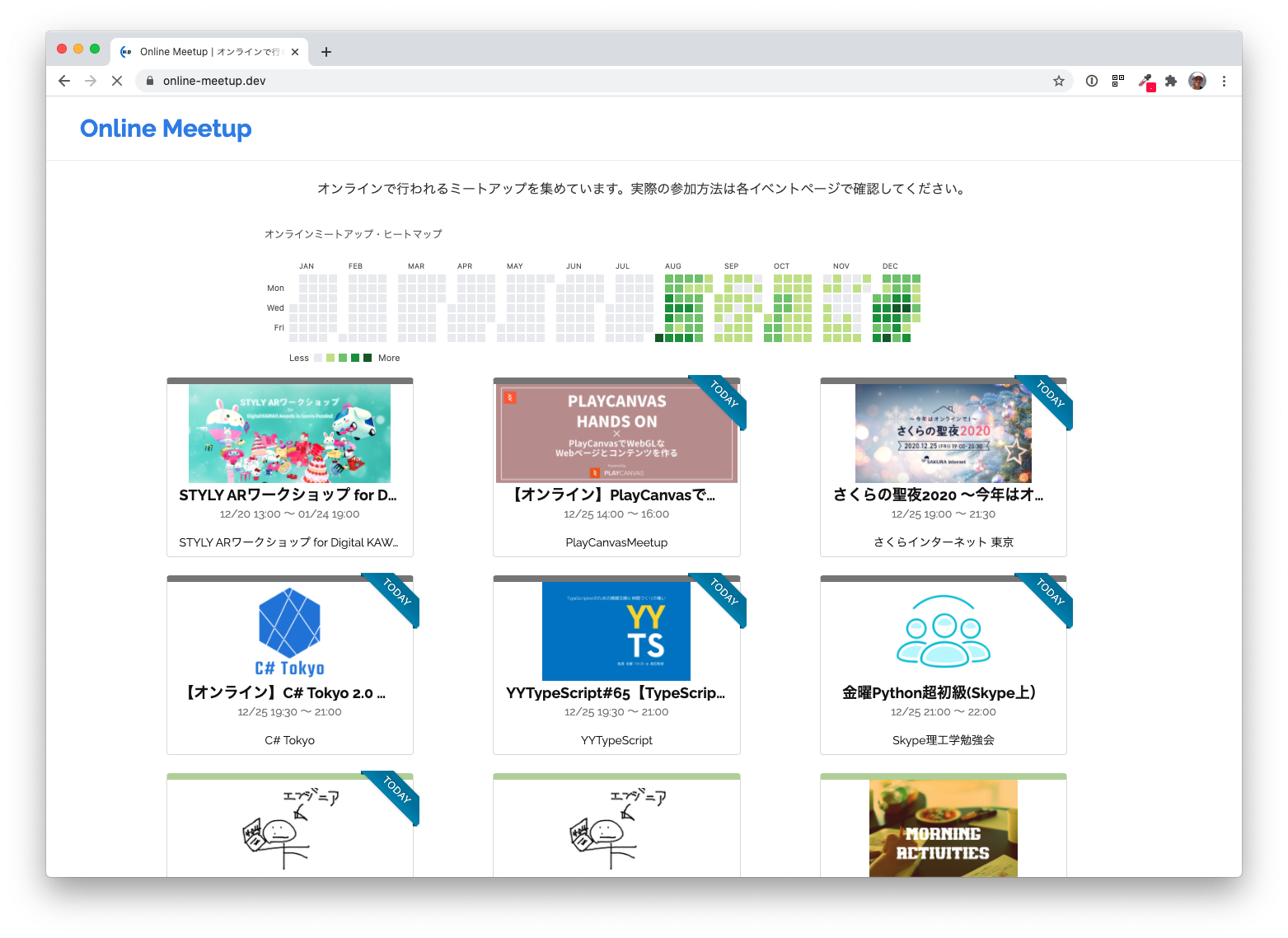Open Chrome three-dot menu
Screen dimensions: 1288x938
click(1224, 81)
